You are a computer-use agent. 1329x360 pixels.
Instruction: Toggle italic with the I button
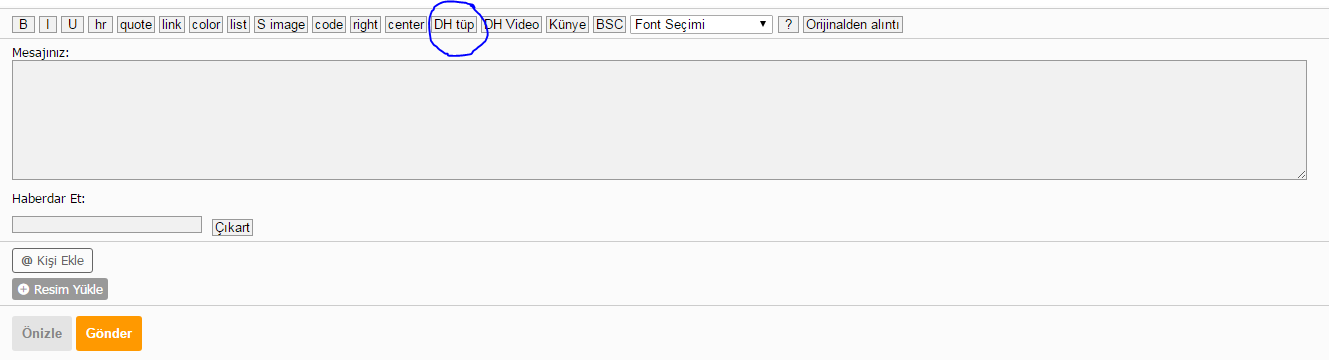coord(47,25)
